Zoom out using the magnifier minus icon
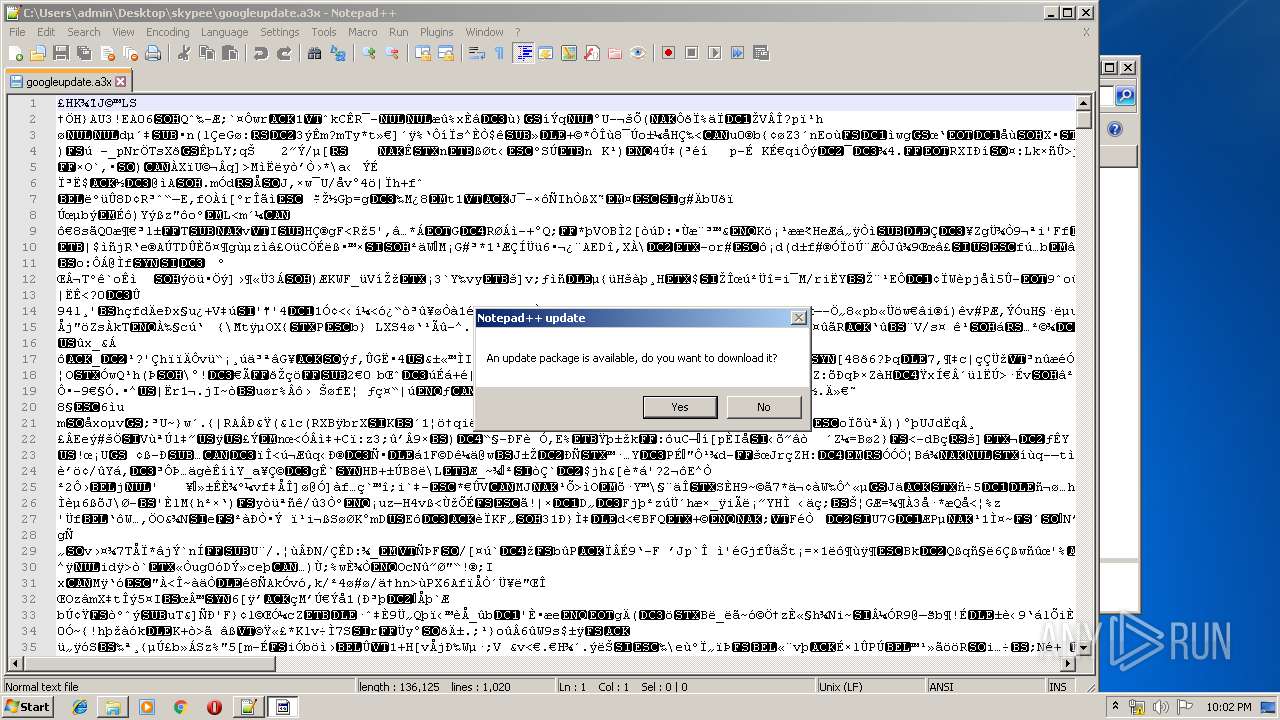This screenshot has height=720, width=1280. (x=392, y=53)
